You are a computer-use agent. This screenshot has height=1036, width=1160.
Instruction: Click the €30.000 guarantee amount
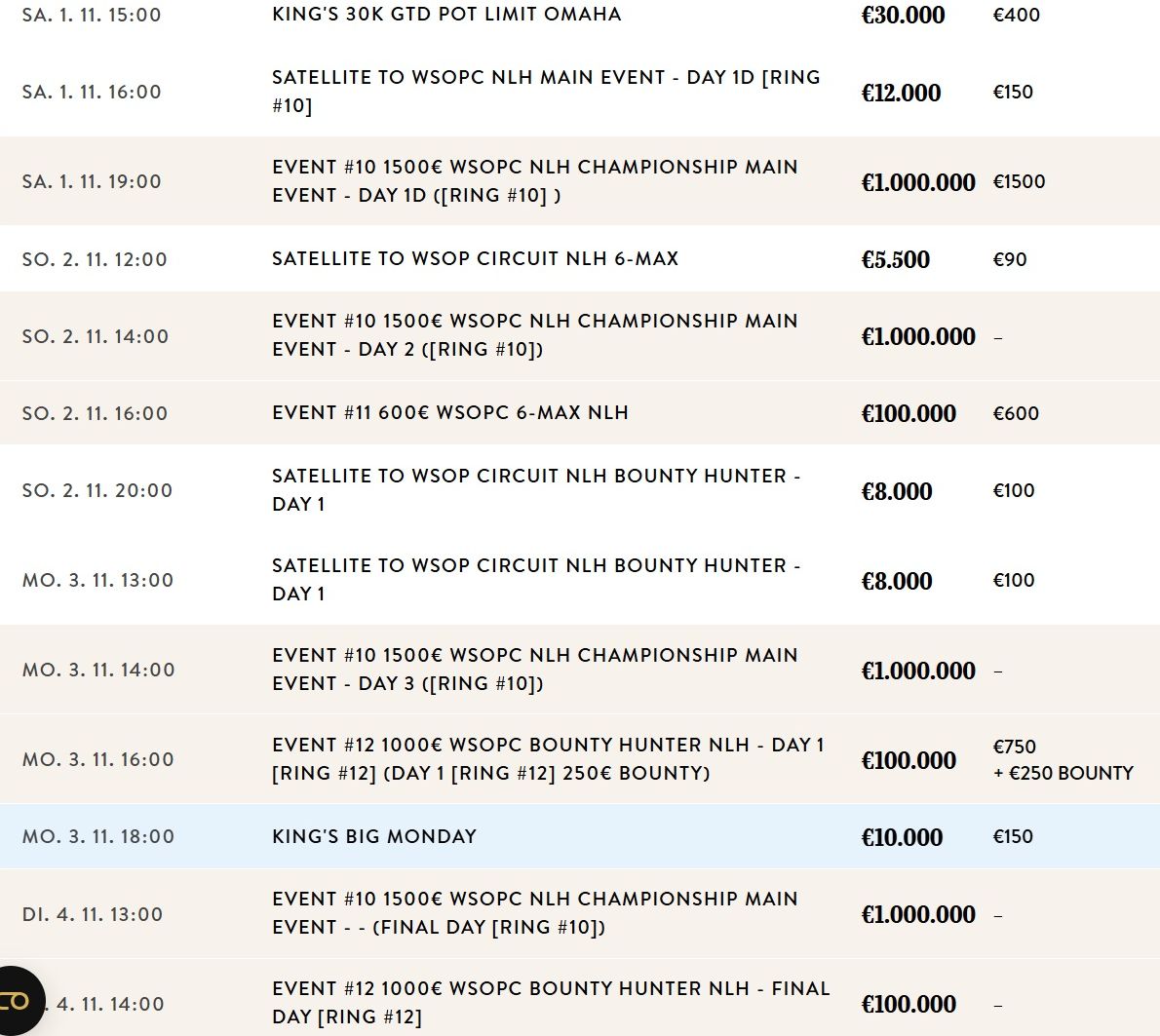903,16
